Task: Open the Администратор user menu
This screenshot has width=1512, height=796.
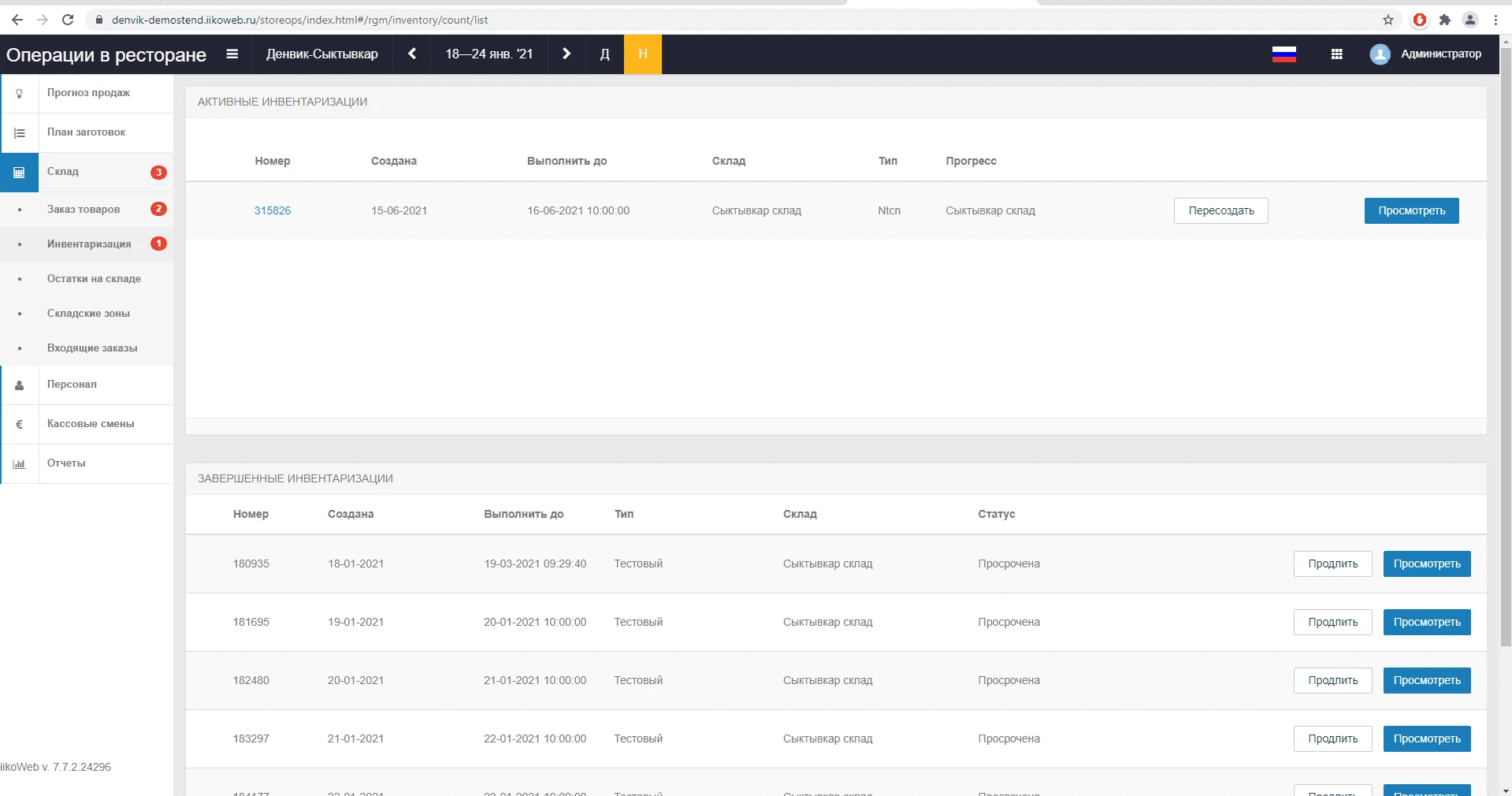Action: [1425, 54]
